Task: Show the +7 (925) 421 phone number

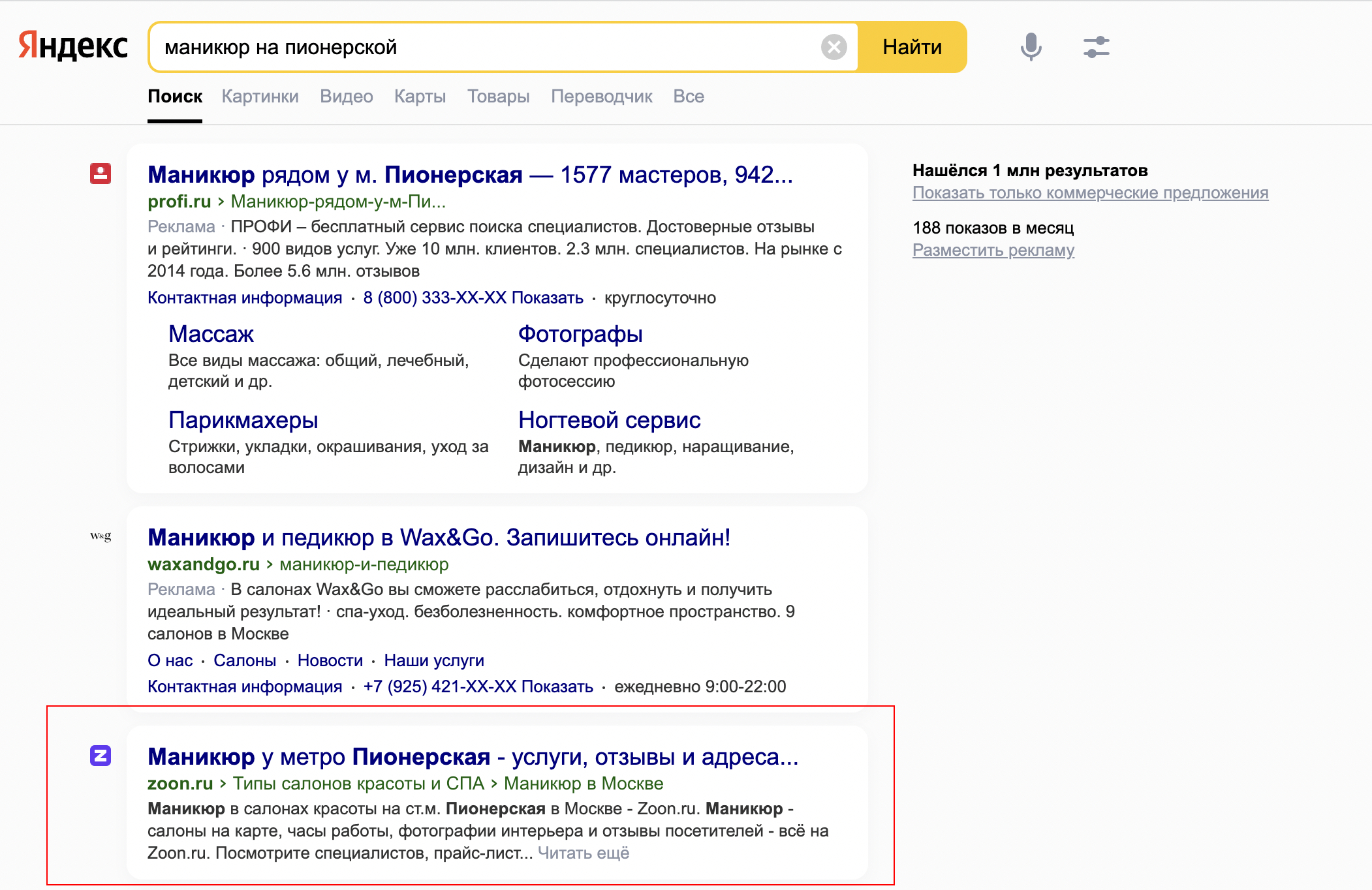Action: pos(478,686)
